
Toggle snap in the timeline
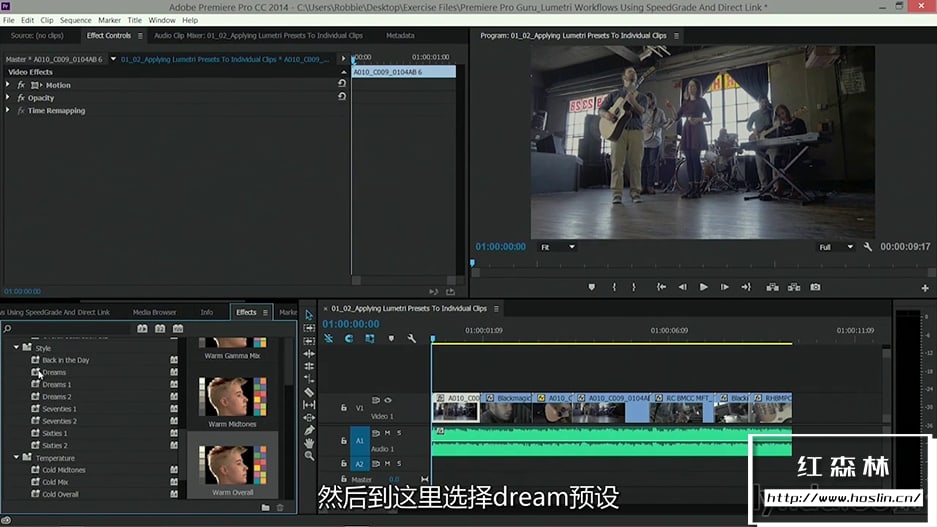click(349, 338)
